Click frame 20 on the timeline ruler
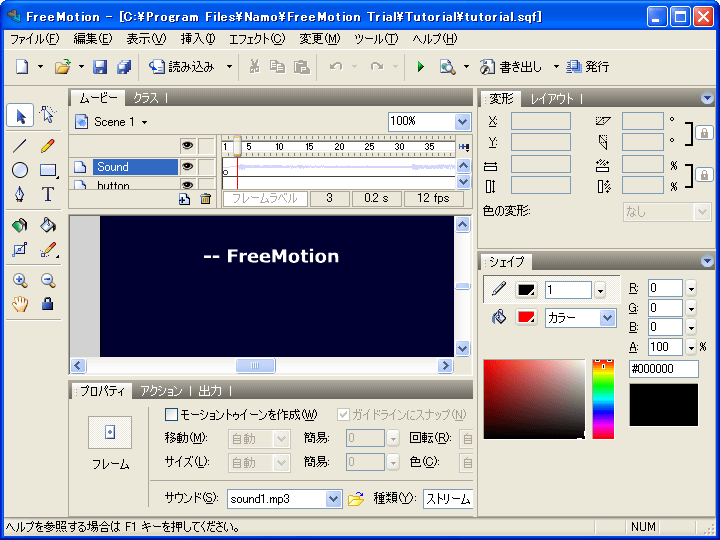The width and height of the screenshot is (720, 540). point(339,146)
